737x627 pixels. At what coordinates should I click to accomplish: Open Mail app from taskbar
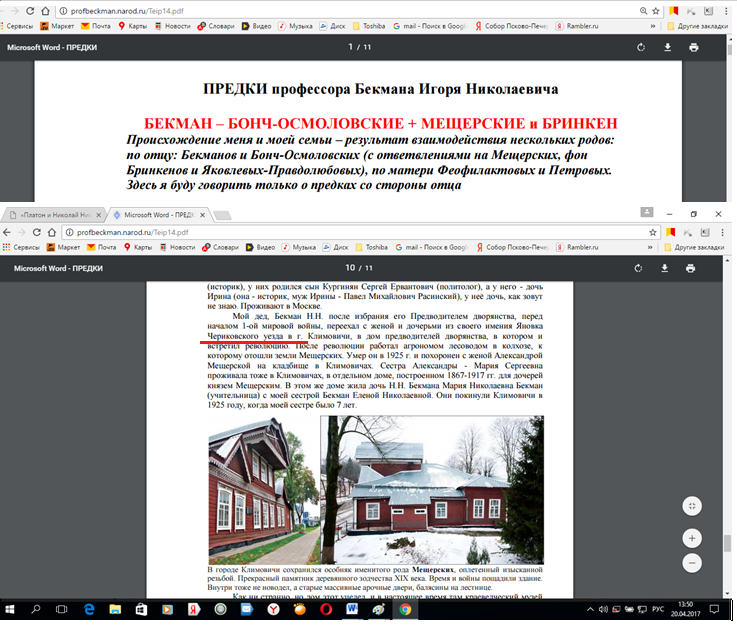[x=247, y=610]
